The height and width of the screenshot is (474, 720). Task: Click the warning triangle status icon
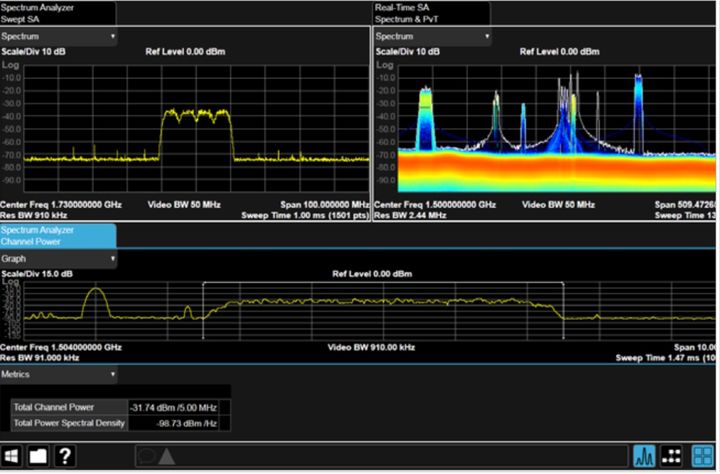(166, 457)
